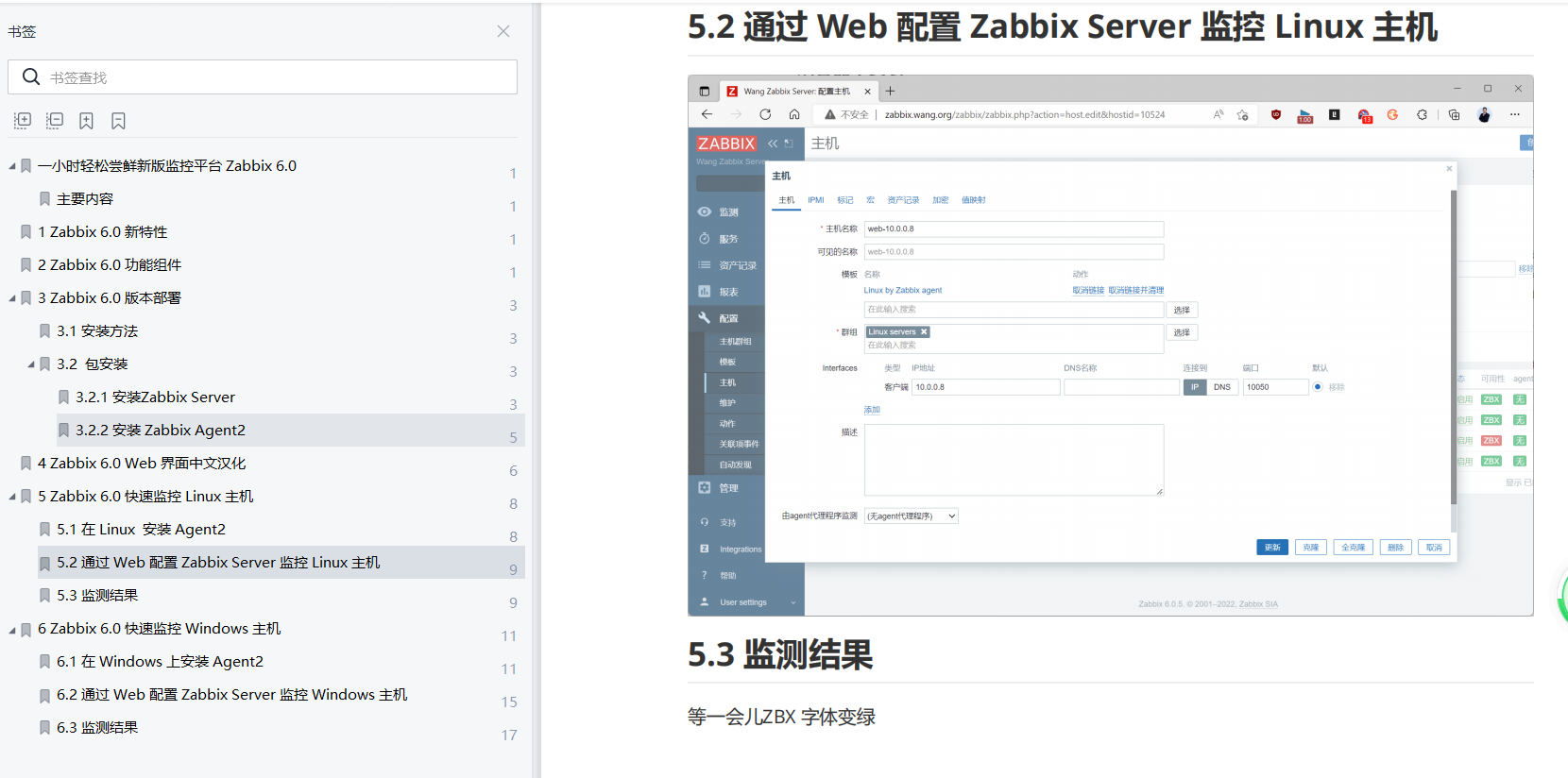Click the 全克隆 button in host dialog

1354,548
